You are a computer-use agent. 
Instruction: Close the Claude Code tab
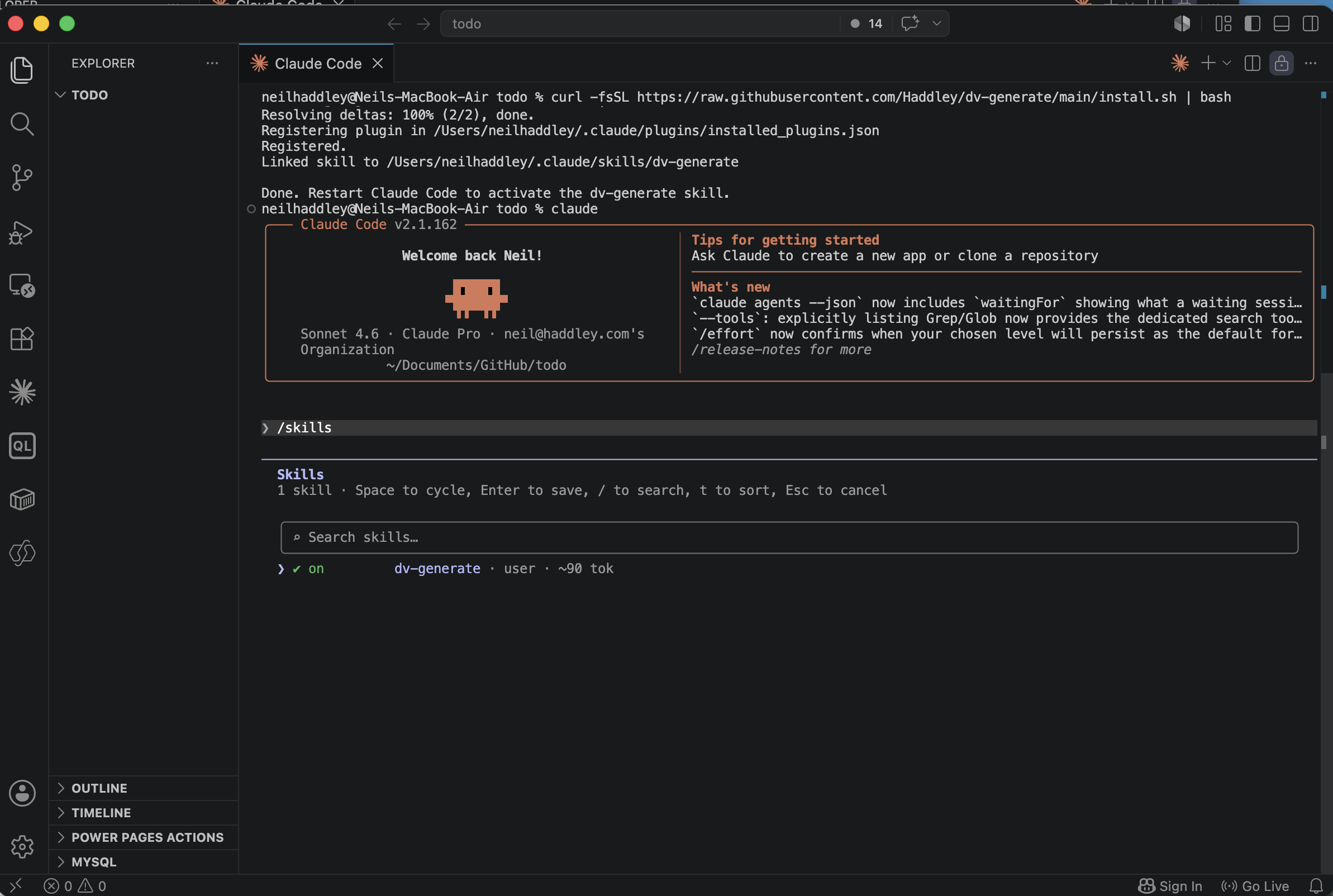pyautogui.click(x=378, y=64)
